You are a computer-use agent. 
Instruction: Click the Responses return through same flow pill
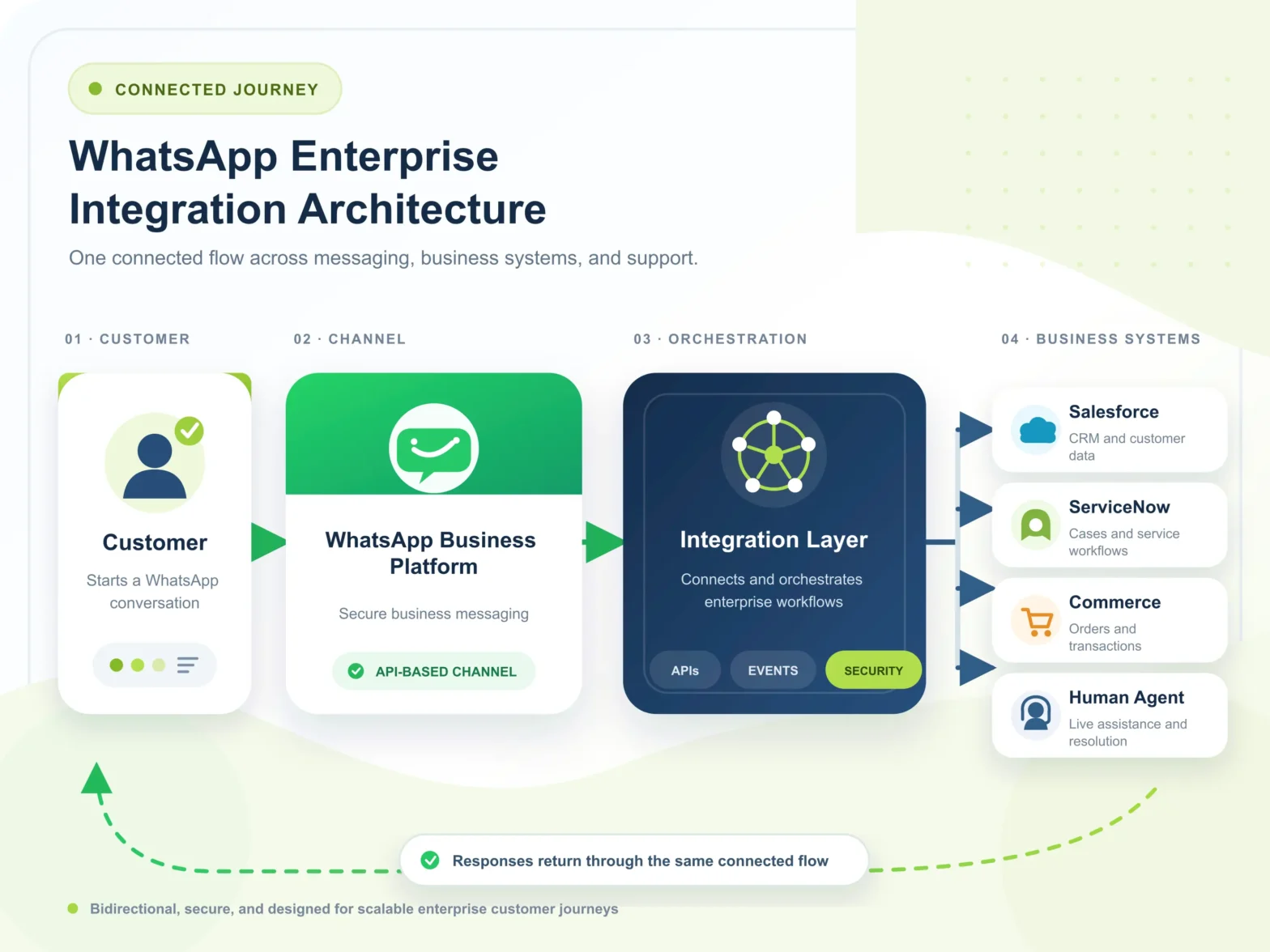(634, 861)
